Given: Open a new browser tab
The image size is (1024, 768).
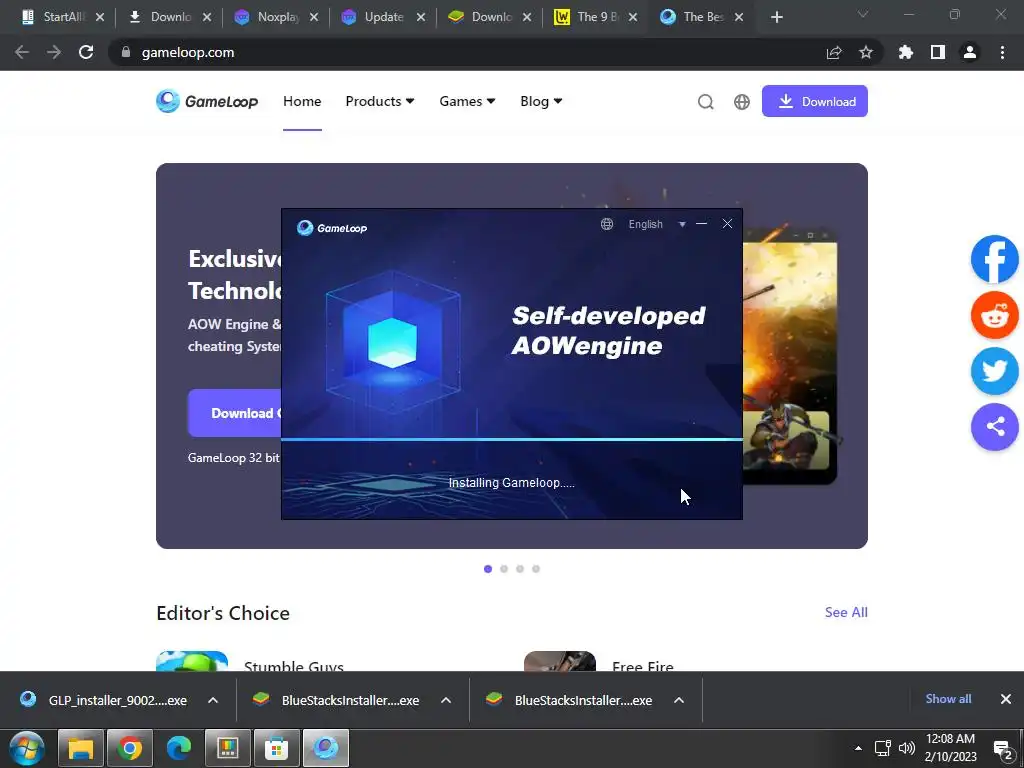Looking at the screenshot, I should point(776,17).
